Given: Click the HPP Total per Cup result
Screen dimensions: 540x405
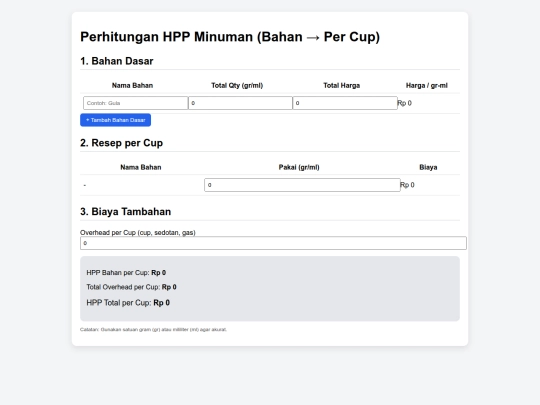Looking at the screenshot, I should point(128,303).
